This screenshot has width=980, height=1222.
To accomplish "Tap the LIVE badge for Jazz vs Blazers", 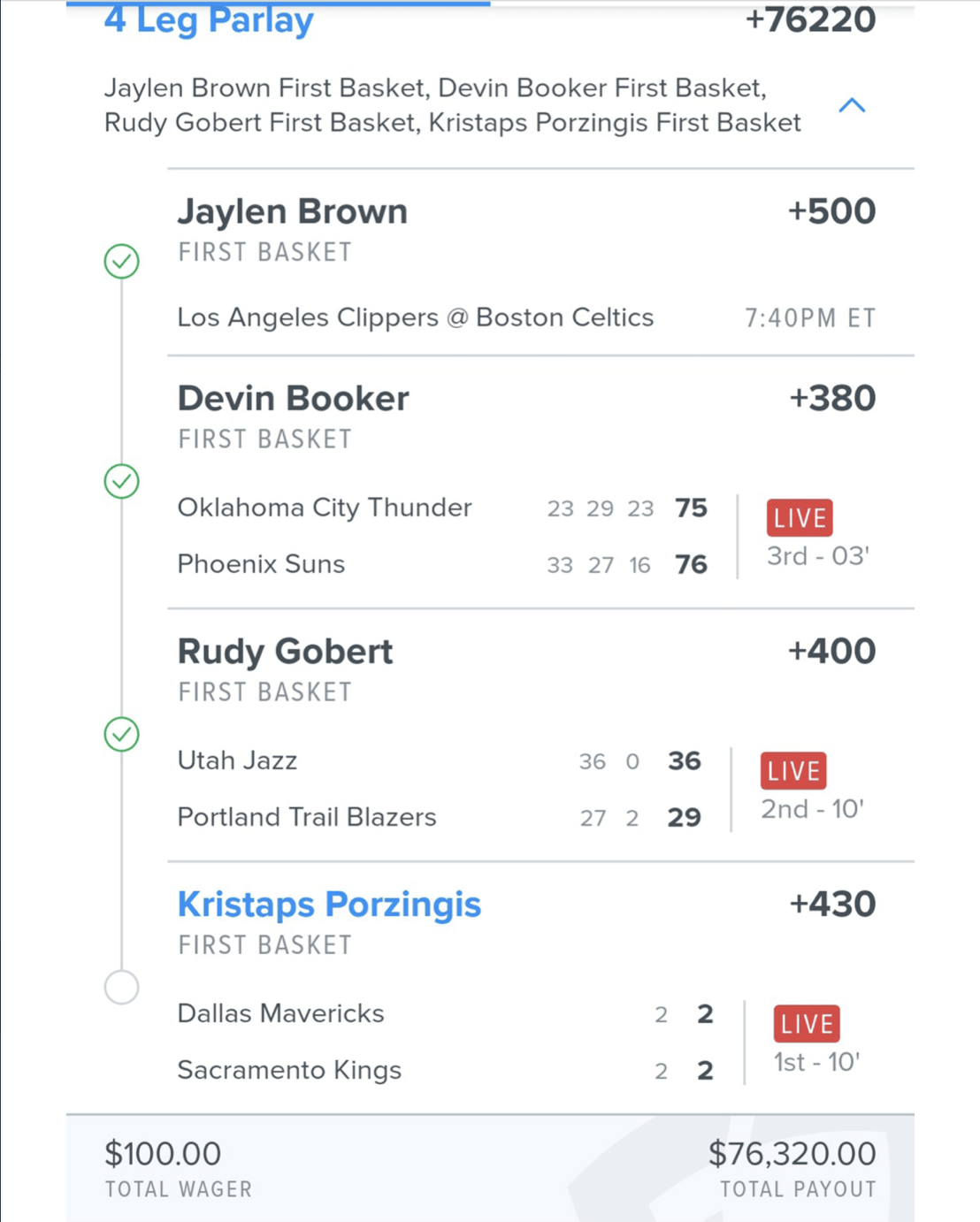I will point(793,771).
